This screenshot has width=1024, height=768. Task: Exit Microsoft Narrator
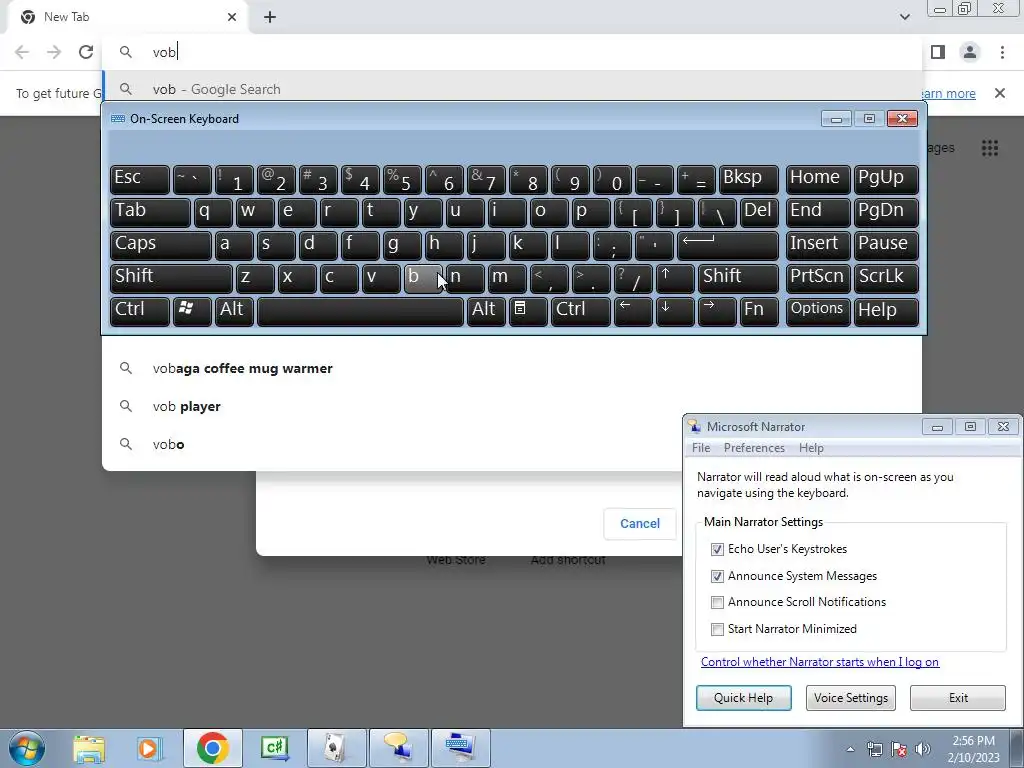click(x=957, y=697)
